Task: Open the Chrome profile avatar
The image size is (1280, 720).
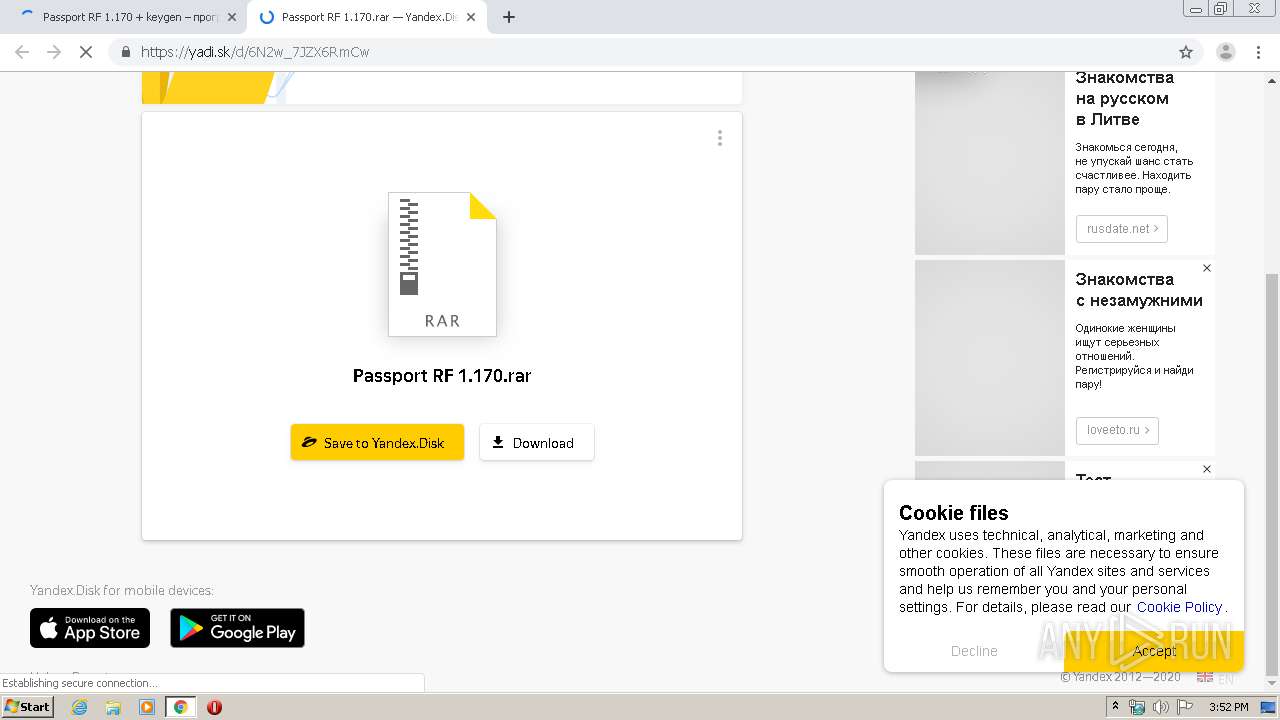Action: pyautogui.click(x=1226, y=52)
